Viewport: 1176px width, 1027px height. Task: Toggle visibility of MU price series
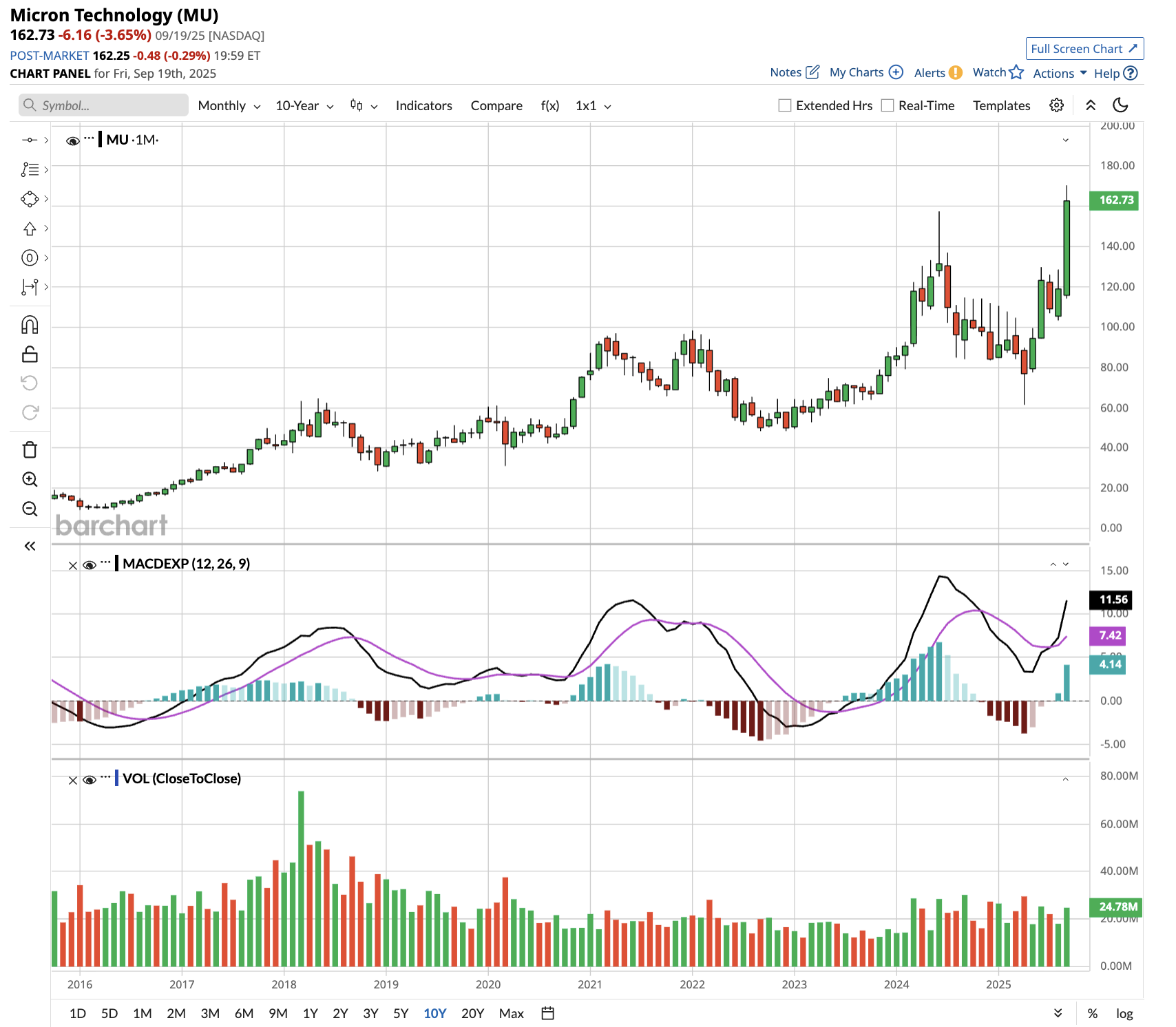tap(72, 140)
